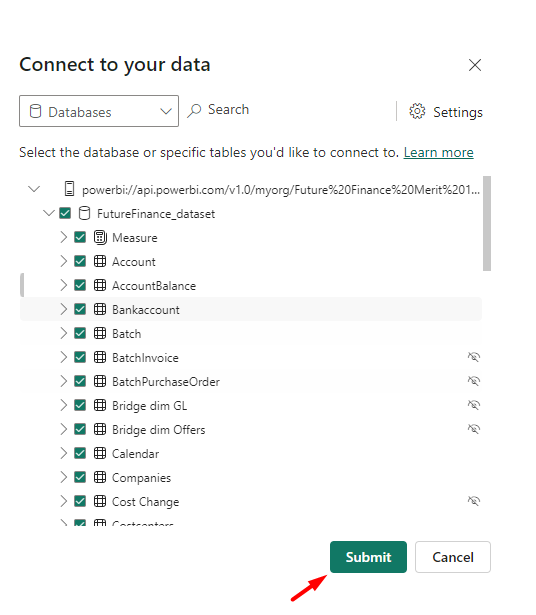Image resolution: width=536 pixels, height=615 pixels.
Task: Click the table icon beside Bridge dim Offers
Action: click(100, 429)
